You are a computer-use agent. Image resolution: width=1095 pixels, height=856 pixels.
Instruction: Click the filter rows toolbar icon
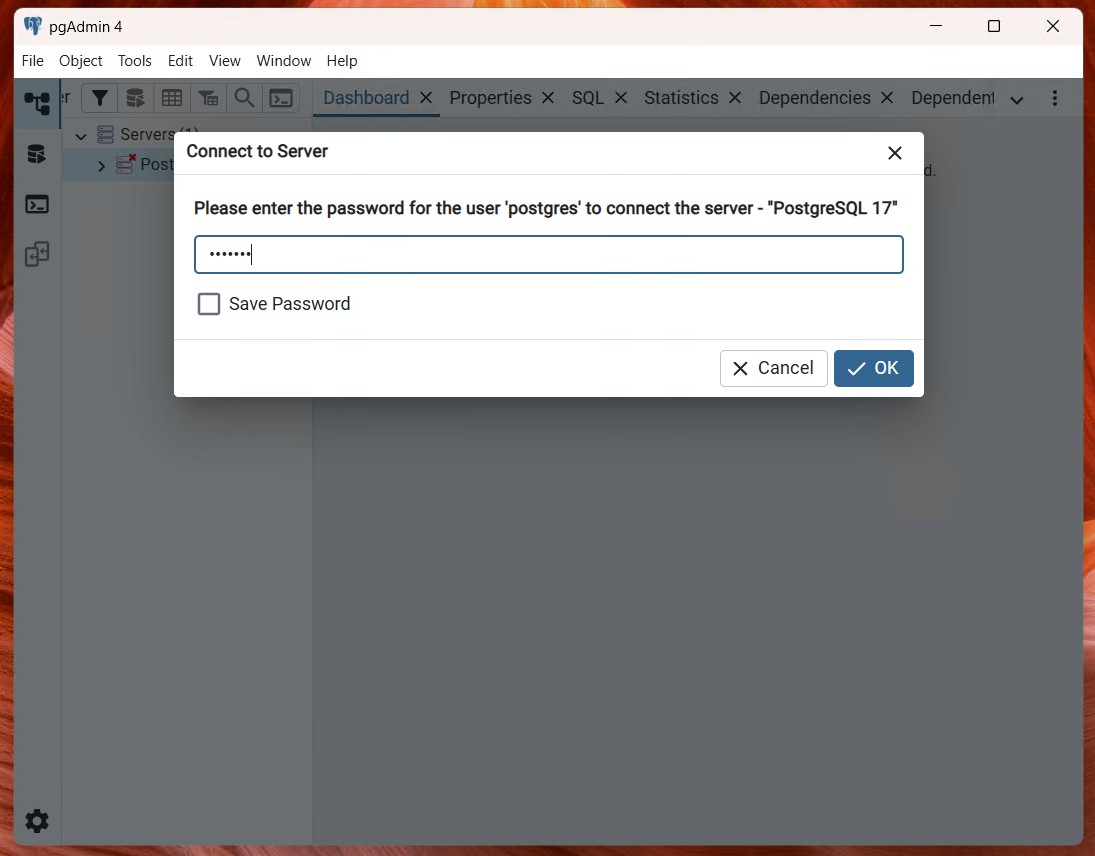[100, 98]
